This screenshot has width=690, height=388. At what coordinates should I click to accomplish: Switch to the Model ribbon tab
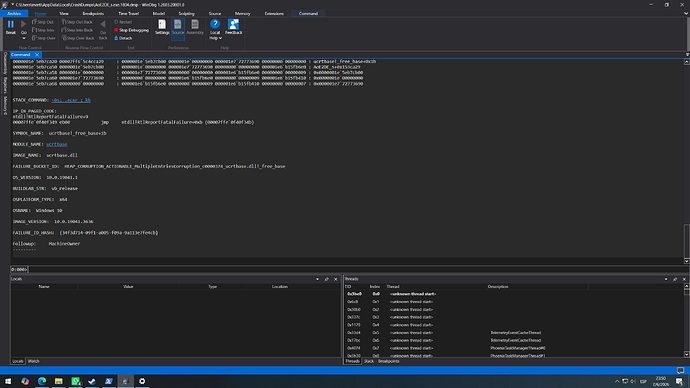158,14
